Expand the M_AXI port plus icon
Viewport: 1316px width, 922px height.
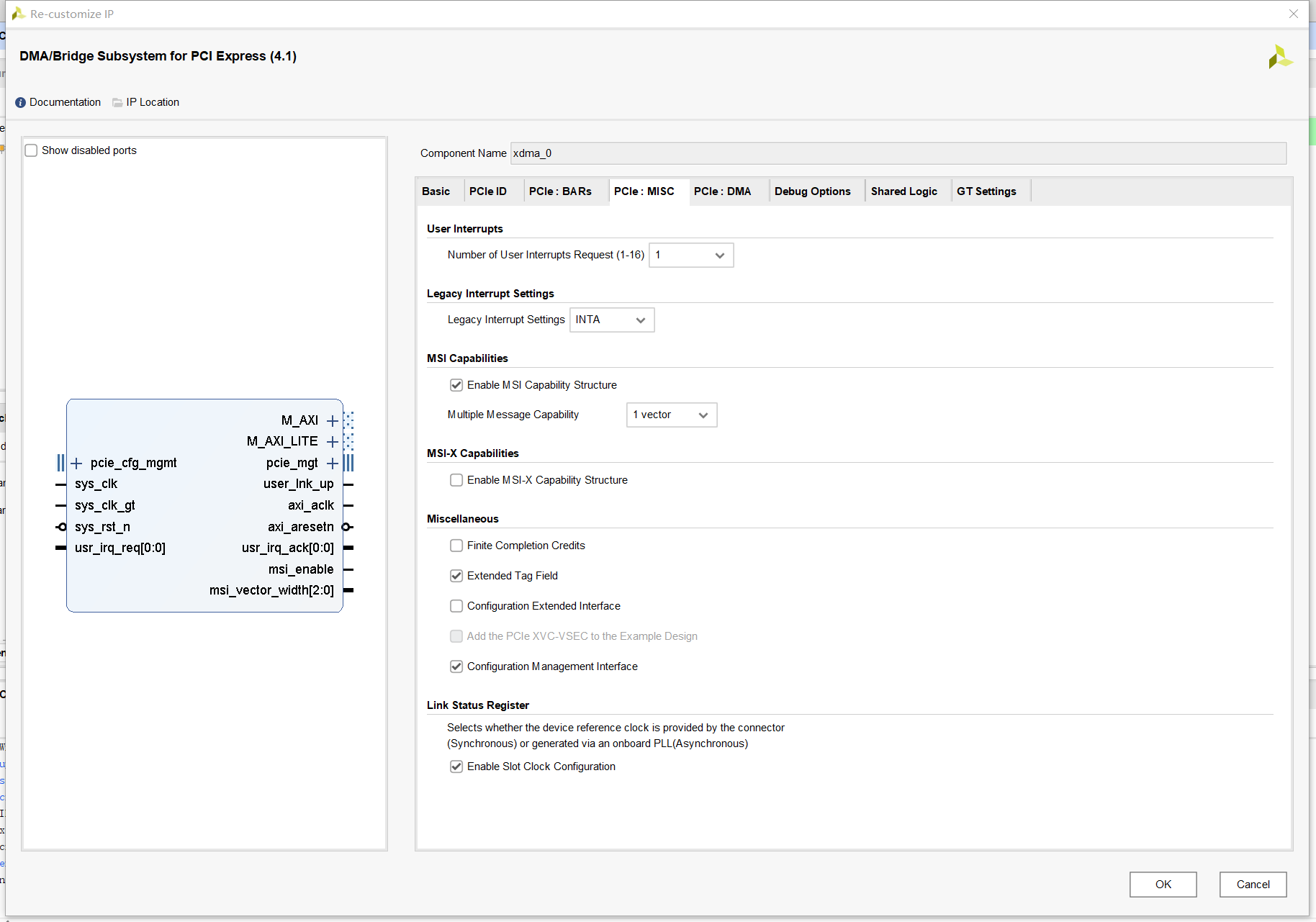[332, 420]
